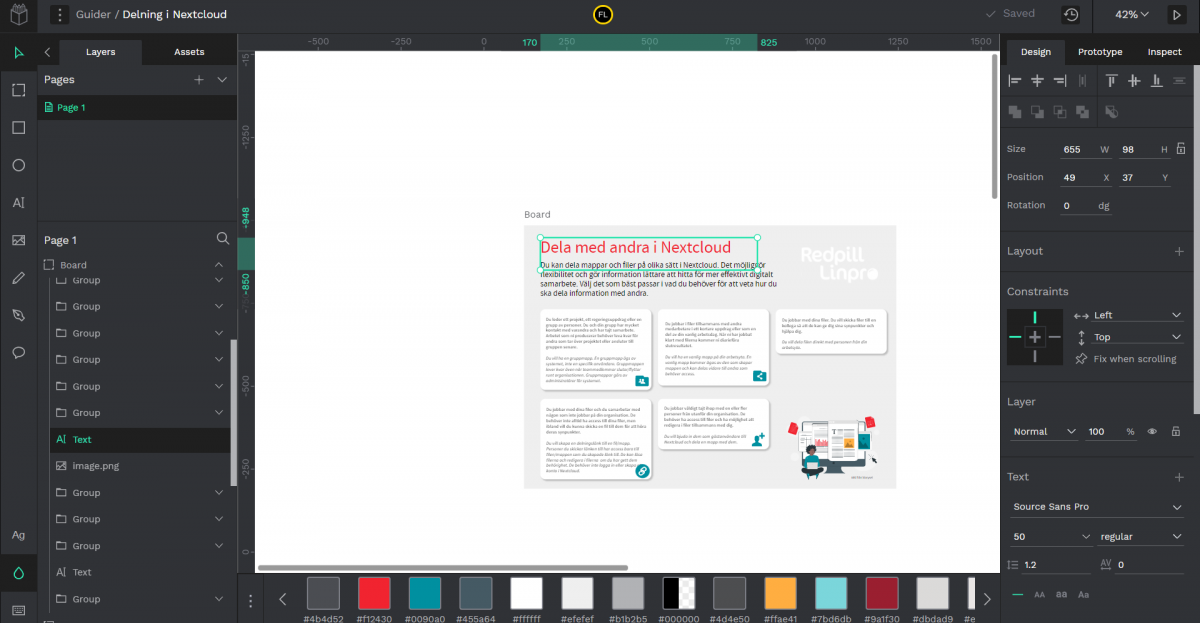
Task: Set text case to lowercase aa
Action: click(x=1062, y=594)
